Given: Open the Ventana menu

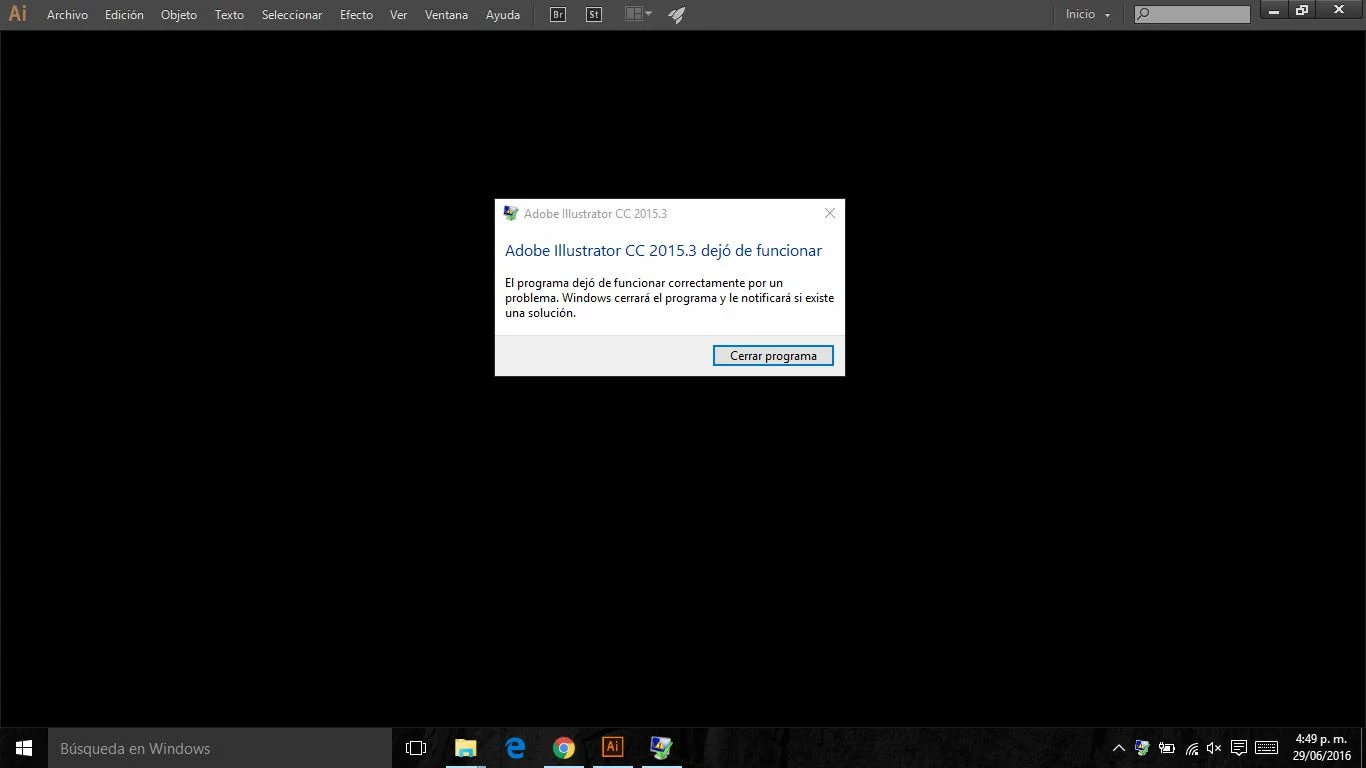Looking at the screenshot, I should tap(446, 15).
